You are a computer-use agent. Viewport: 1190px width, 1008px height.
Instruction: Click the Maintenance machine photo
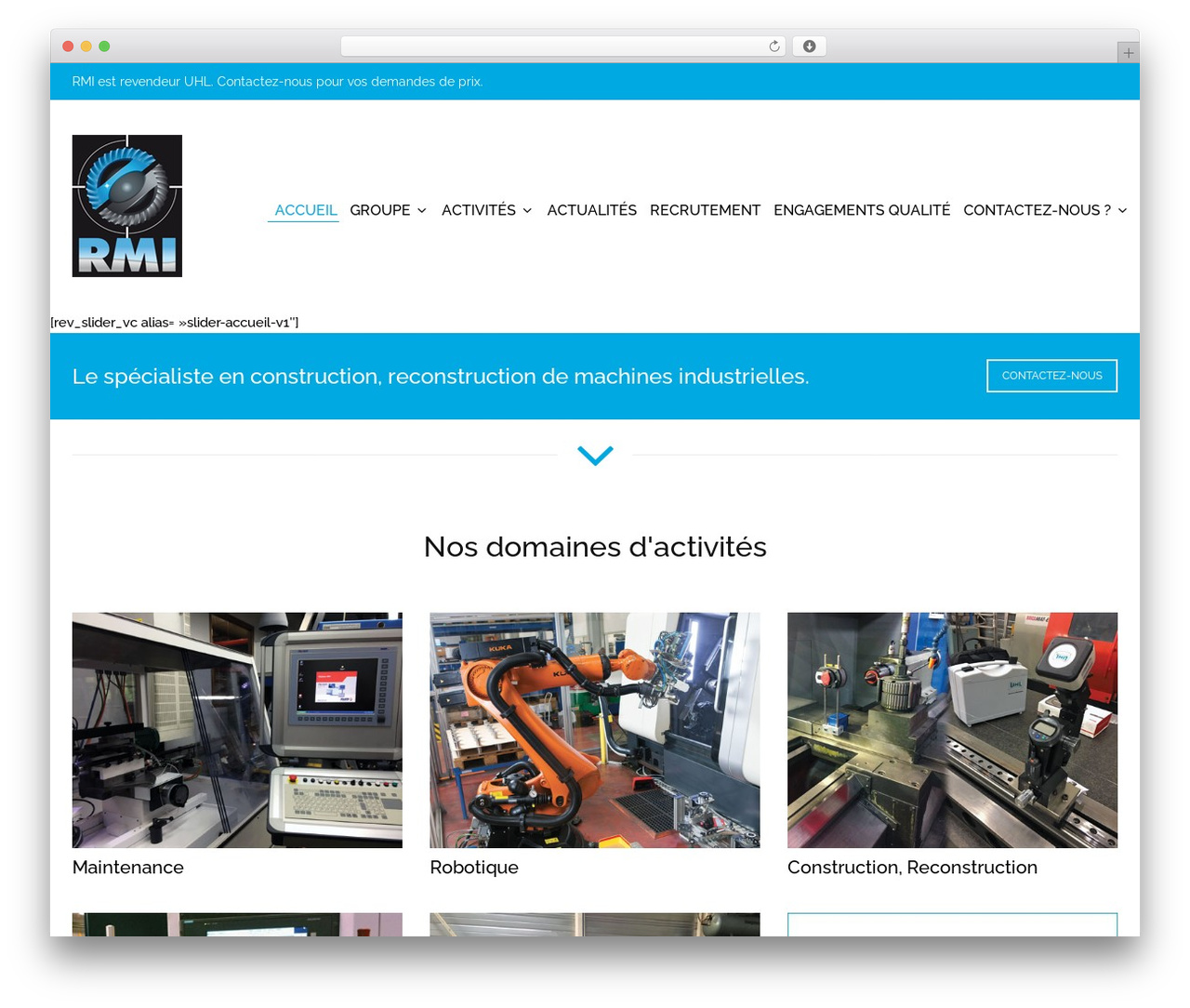[237, 730]
